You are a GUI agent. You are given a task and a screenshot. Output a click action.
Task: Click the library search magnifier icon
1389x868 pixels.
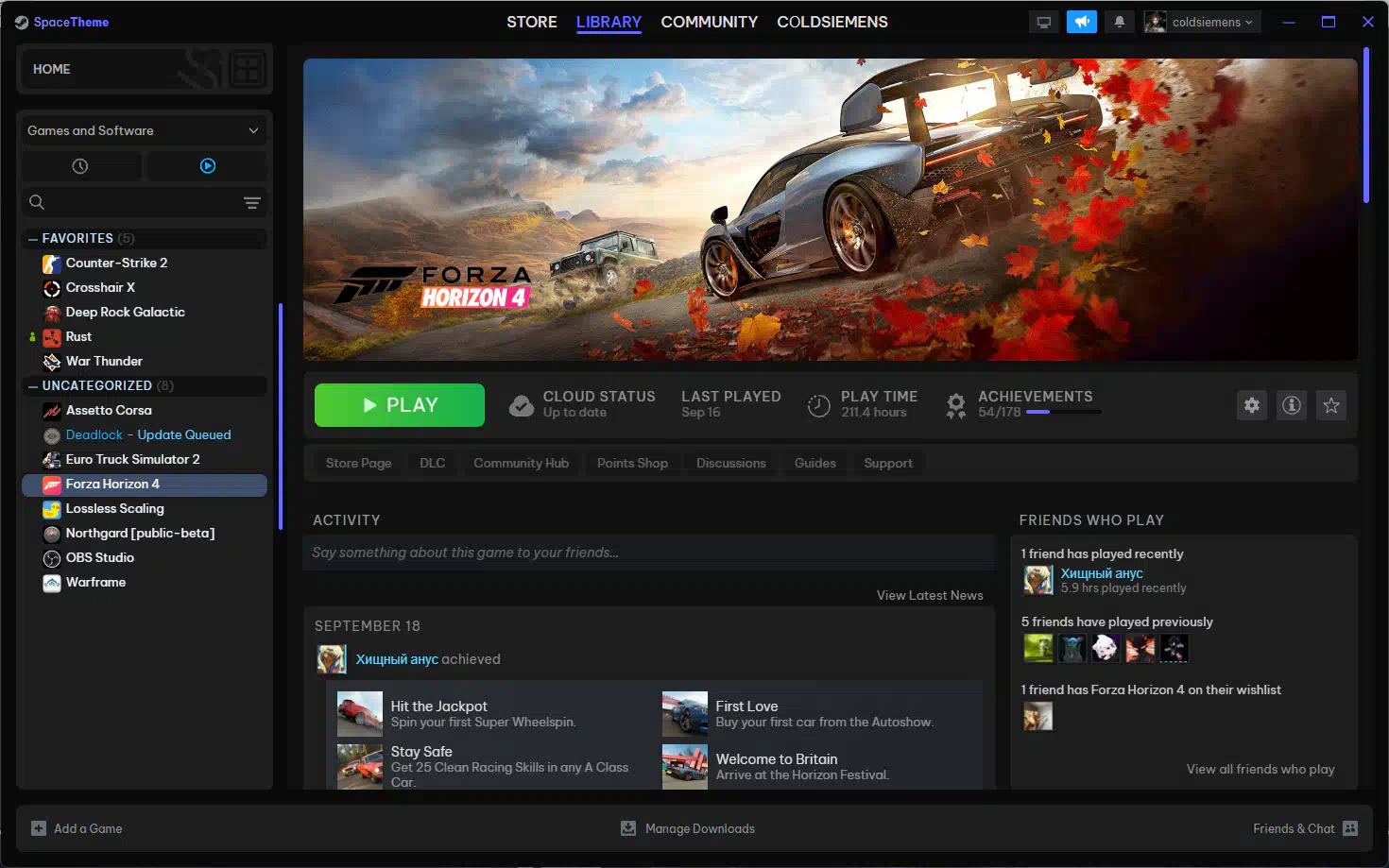click(x=37, y=202)
